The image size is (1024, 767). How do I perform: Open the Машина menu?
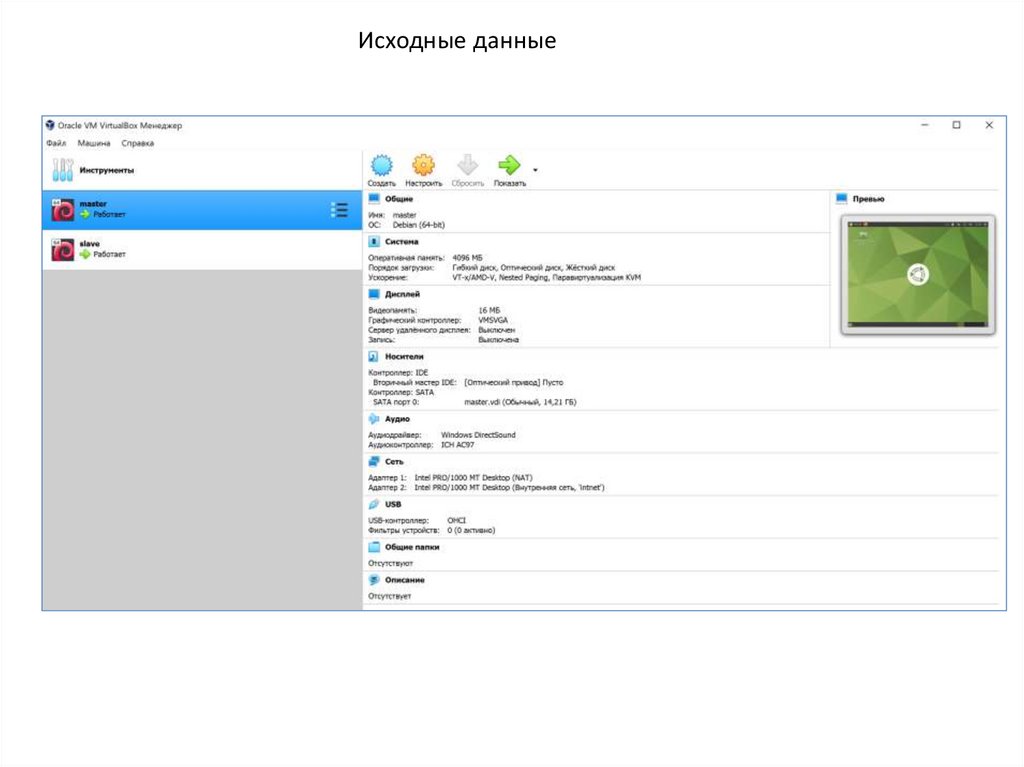pos(94,143)
